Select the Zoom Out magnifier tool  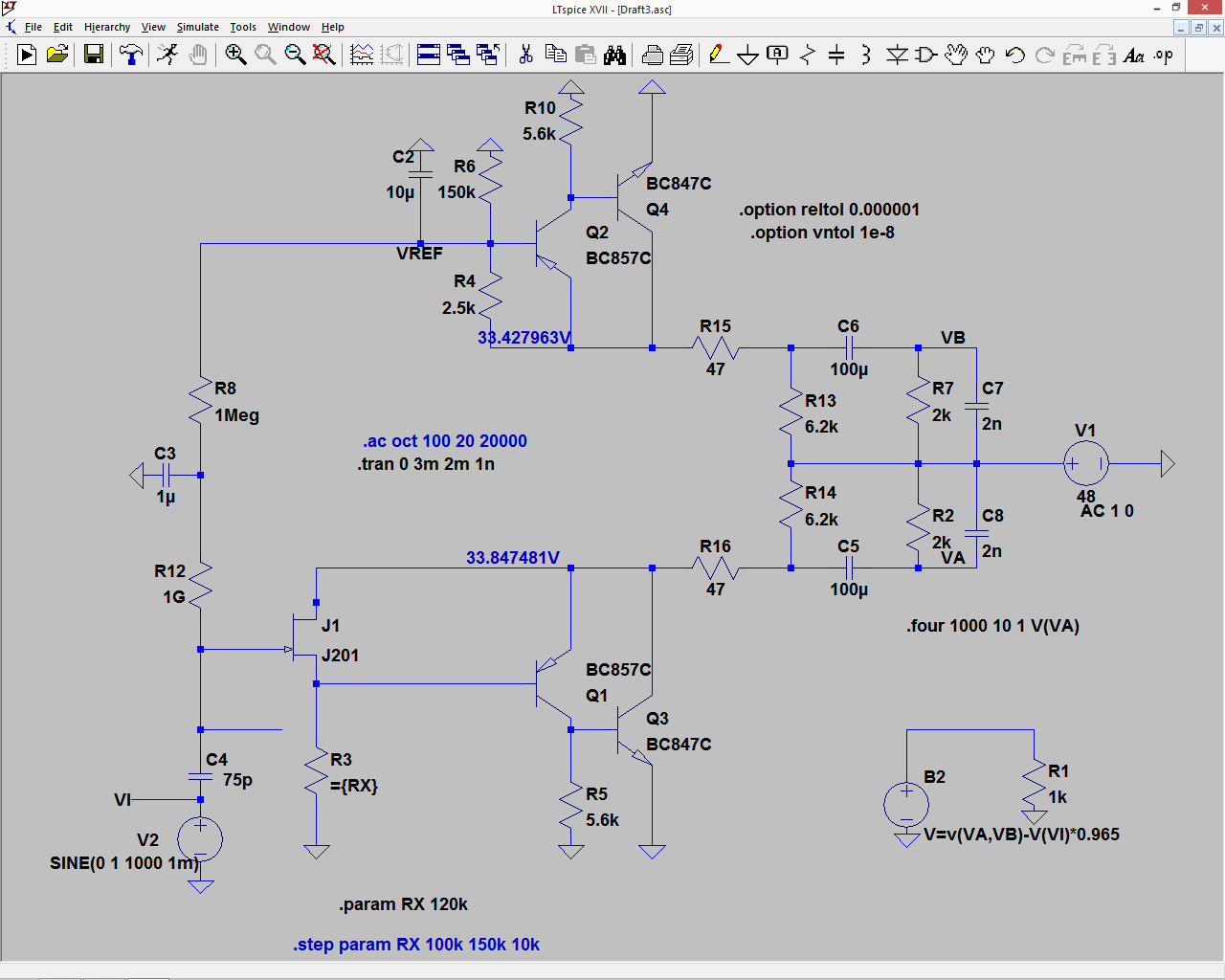click(x=295, y=55)
